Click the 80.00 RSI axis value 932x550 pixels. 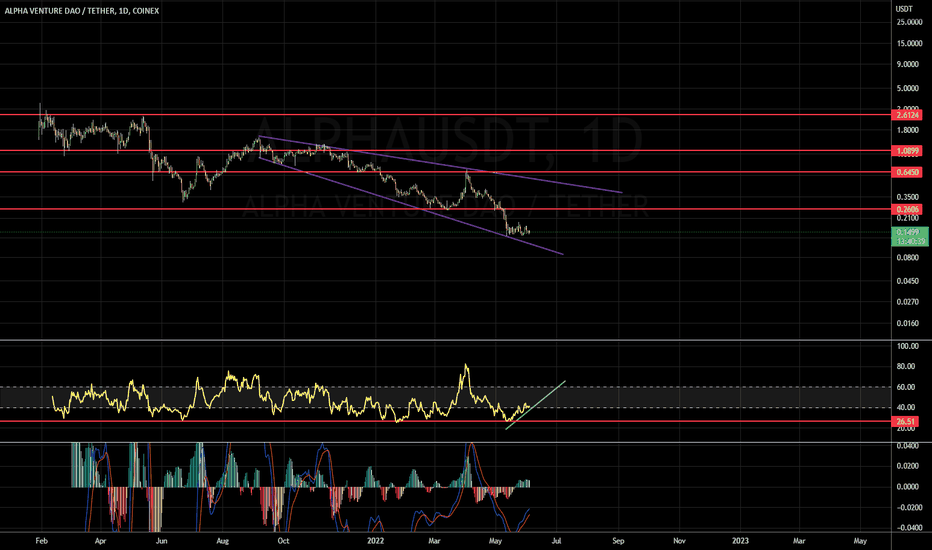[906, 366]
